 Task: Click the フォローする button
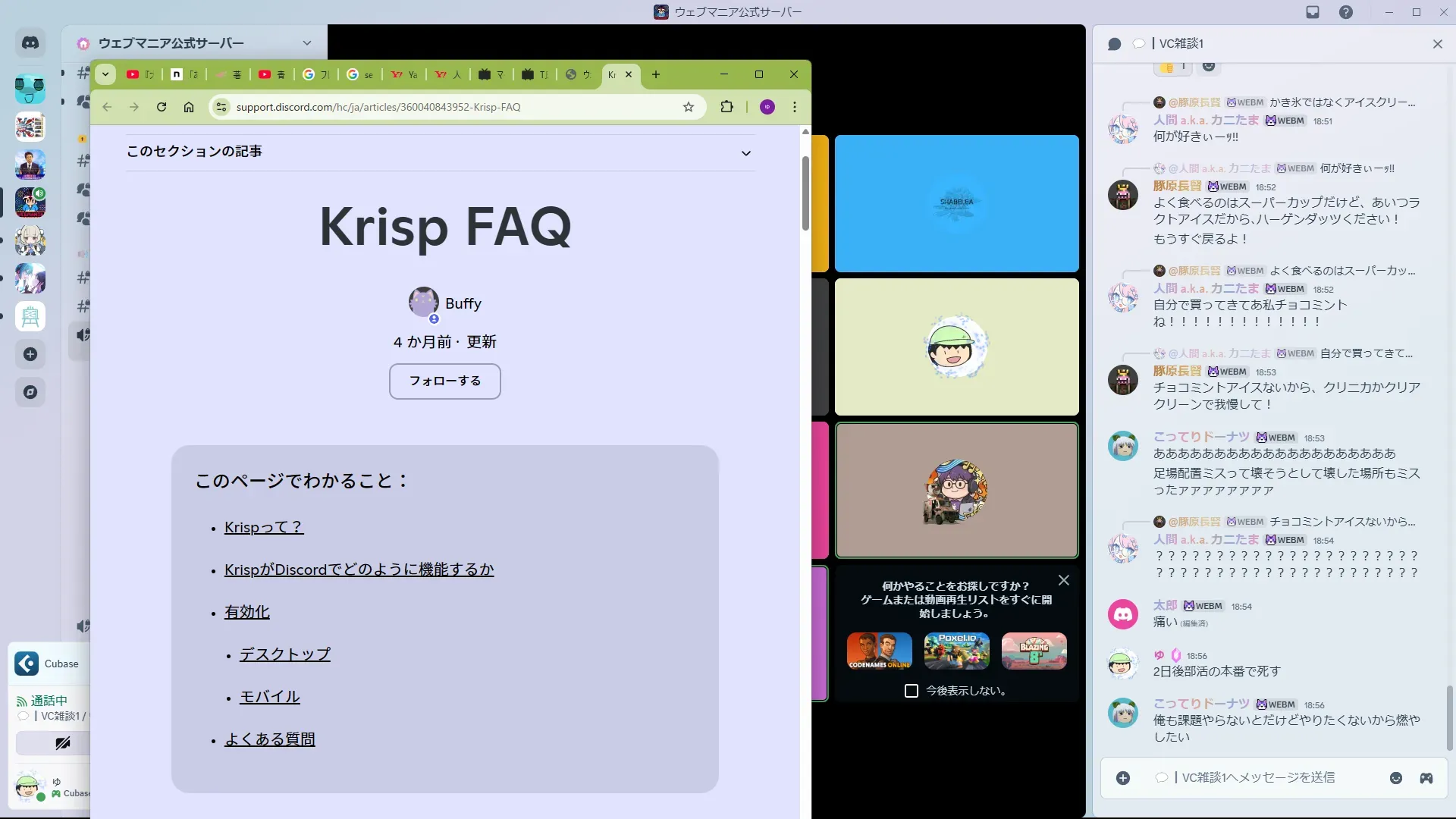(x=445, y=381)
